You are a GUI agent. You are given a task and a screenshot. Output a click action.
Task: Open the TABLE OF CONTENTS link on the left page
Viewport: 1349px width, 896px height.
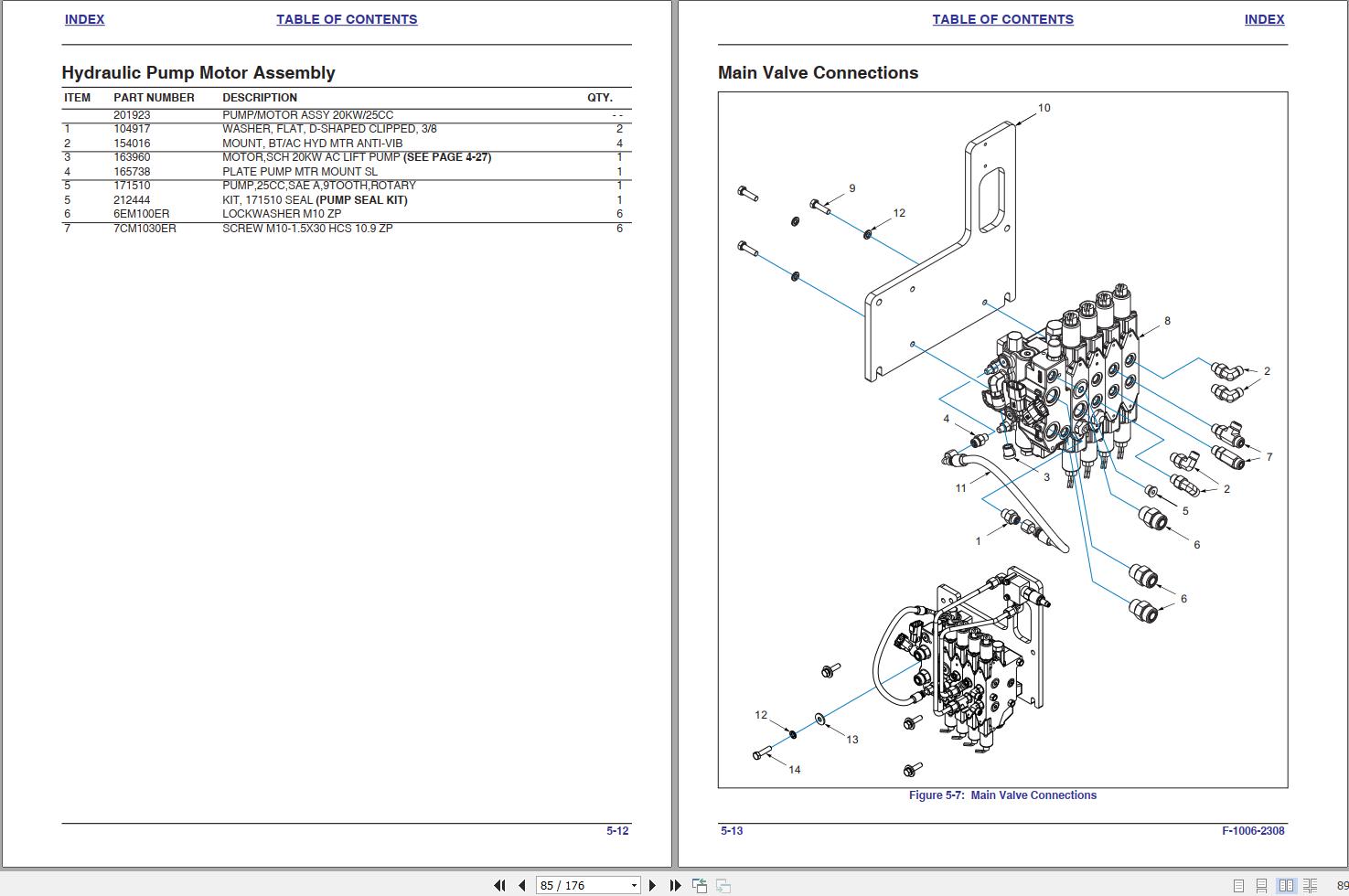(x=347, y=19)
